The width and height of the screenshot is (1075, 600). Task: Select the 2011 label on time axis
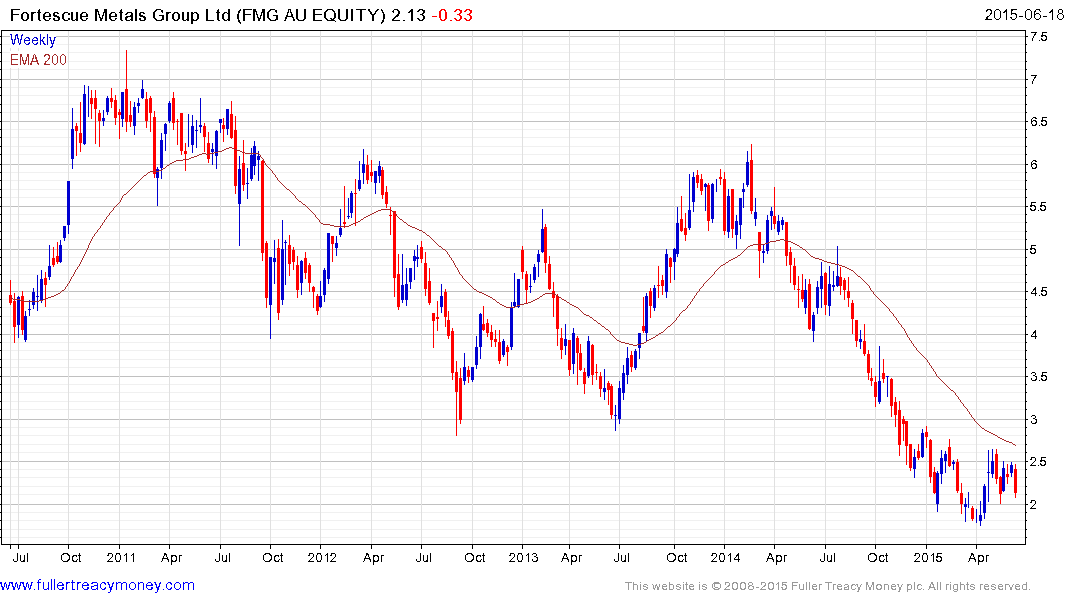[x=121, y=557]
